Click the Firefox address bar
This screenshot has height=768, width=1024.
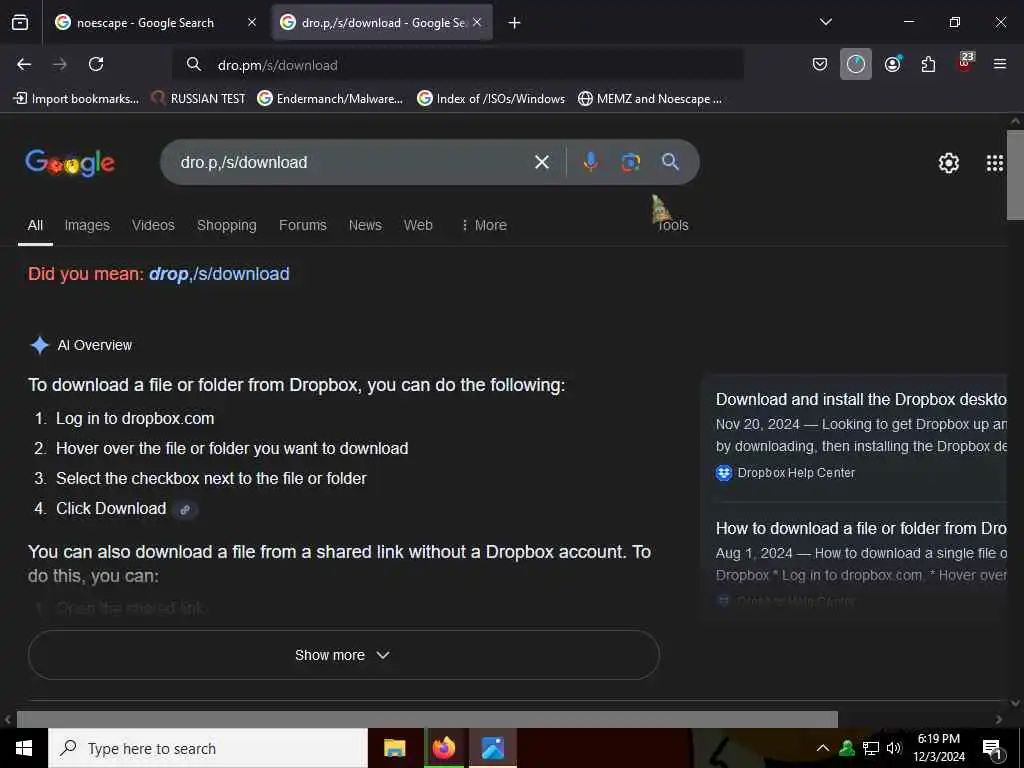[457, 65]
